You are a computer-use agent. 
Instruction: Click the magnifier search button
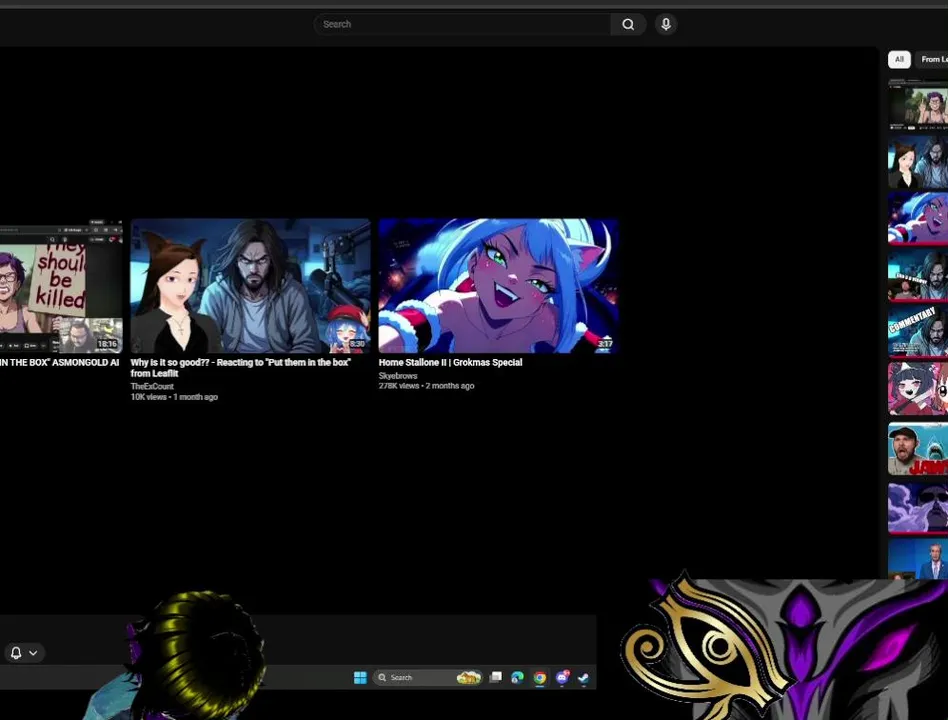pos(628,24)
